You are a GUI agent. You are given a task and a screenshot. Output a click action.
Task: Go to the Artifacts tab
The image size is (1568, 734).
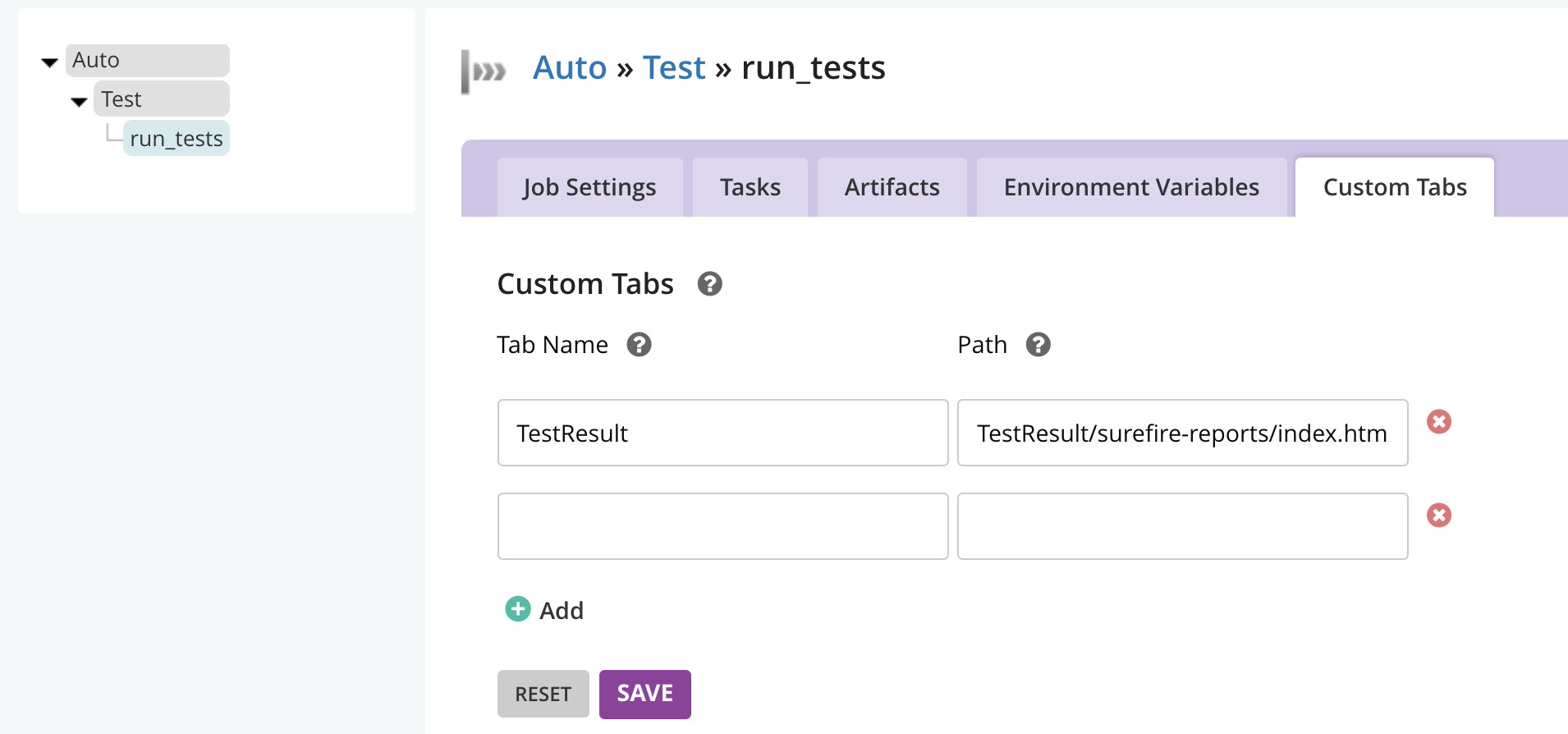892,188
